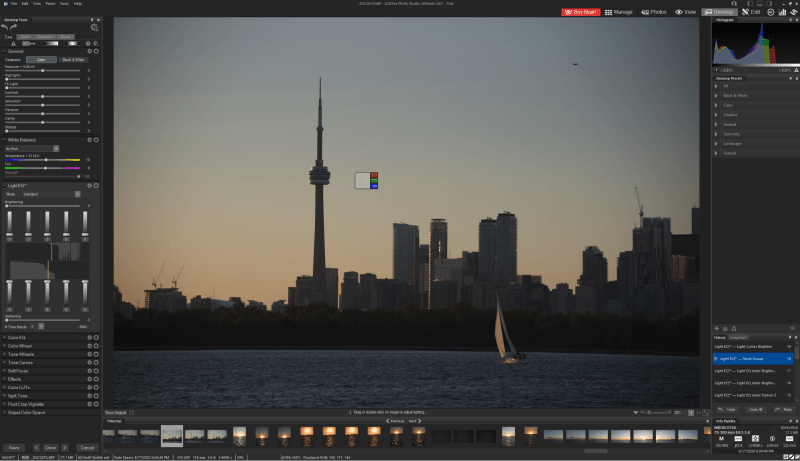Adjust the Exposure slider
800x461 pixels.
42,70
